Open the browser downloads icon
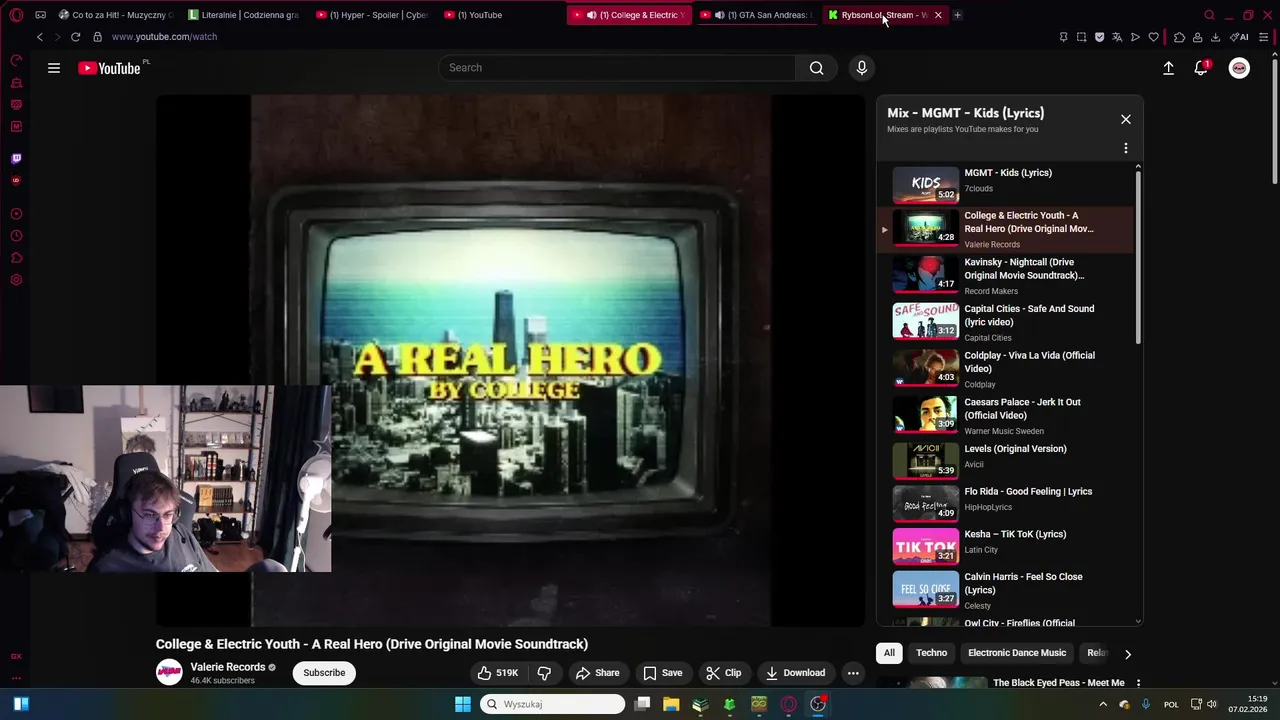Viewport: 1280px width, 720px height. point(1215,37)
